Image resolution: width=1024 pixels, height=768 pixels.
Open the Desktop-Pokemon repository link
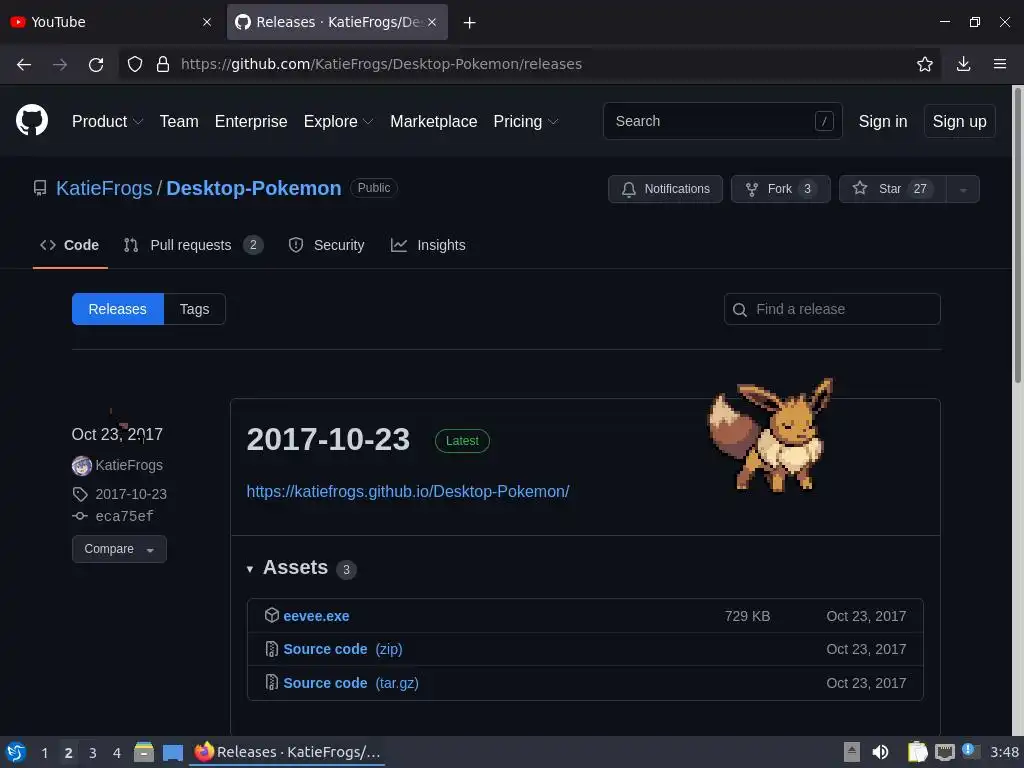[253, 188]
